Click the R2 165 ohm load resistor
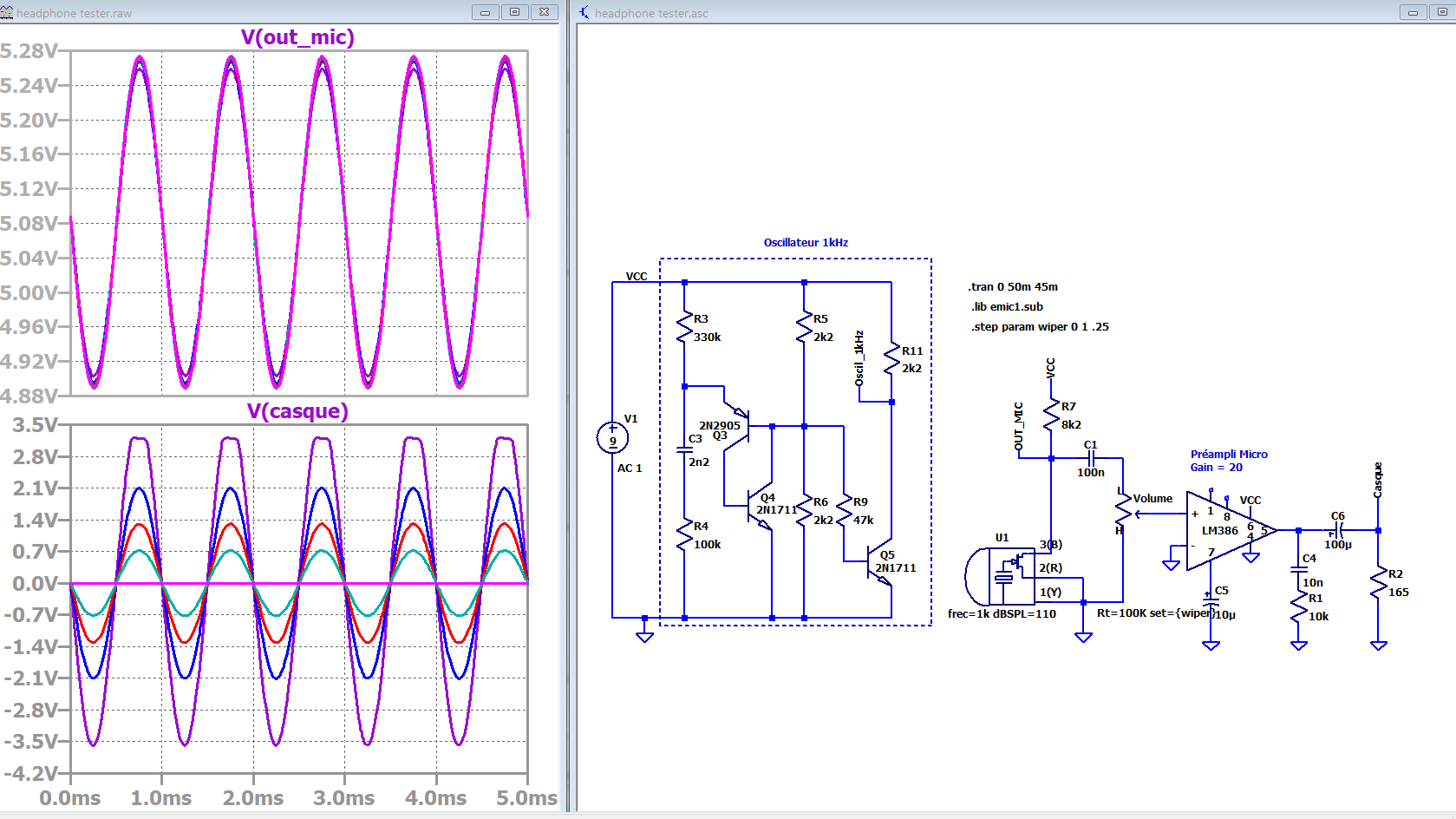1456x819 pixels. point(1379,583)
